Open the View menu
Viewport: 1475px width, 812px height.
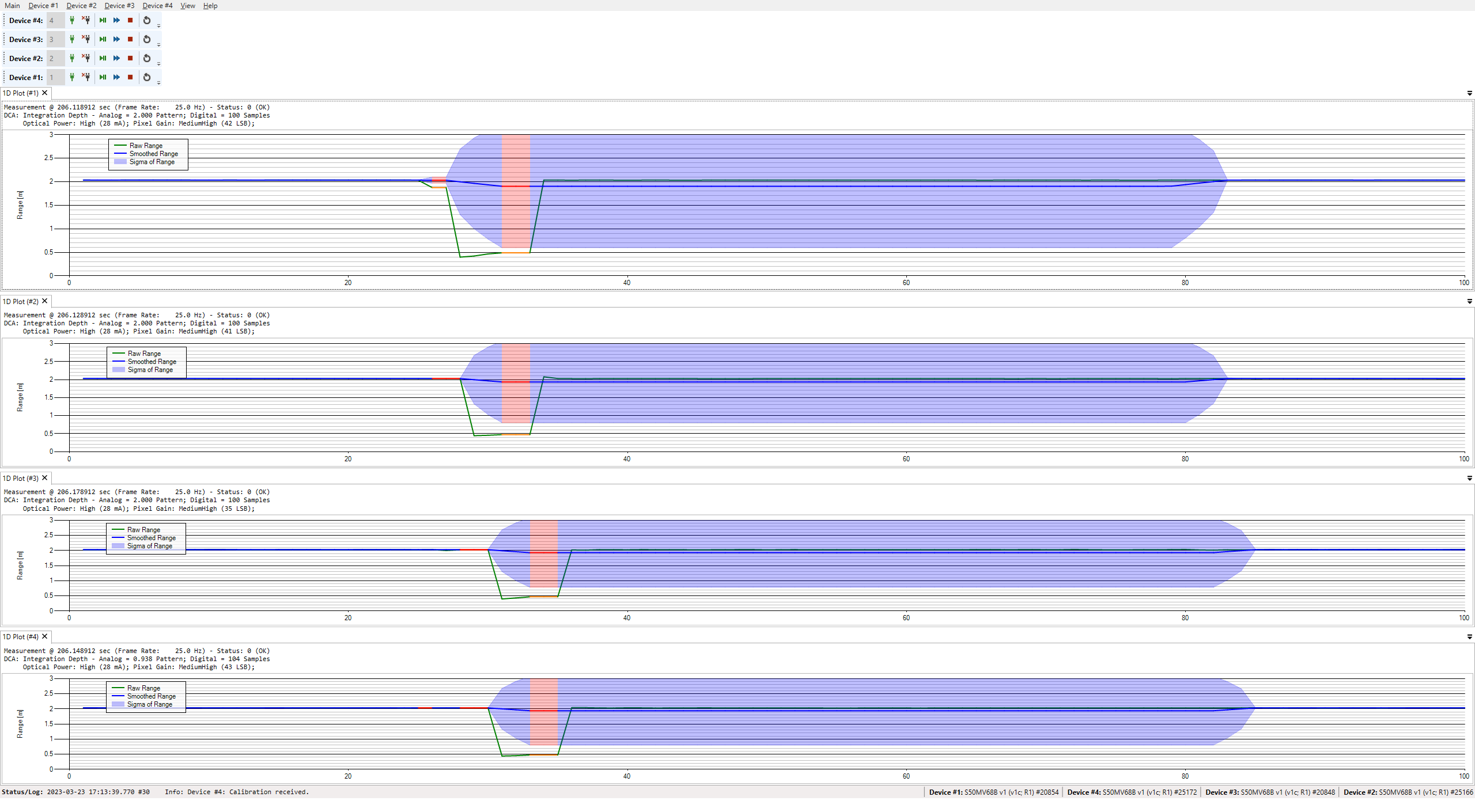[x=187, y=6]
